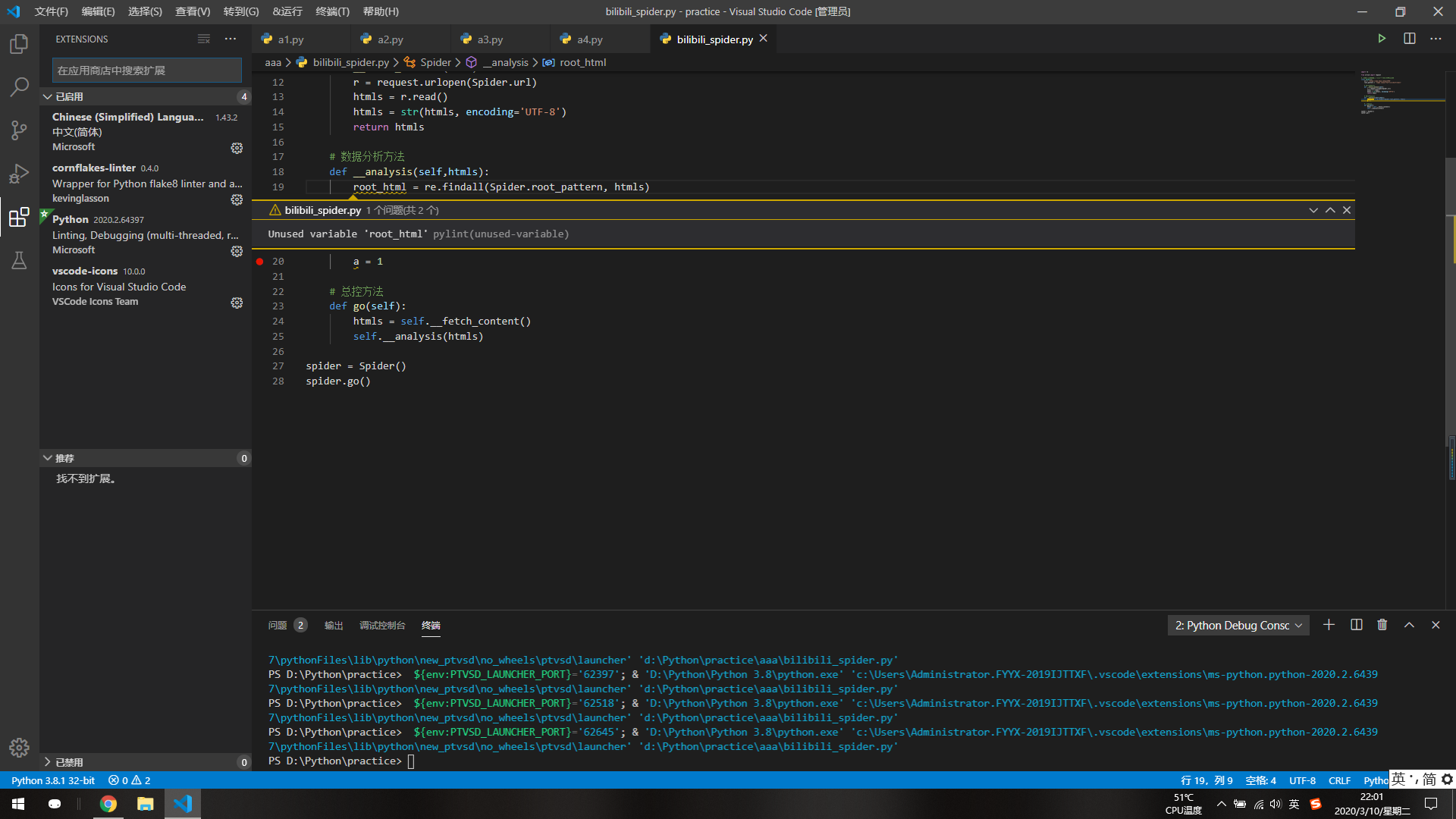1456x819 pixels.
Task: Open errors and warnings status indicator
Action: [x=130, y=780]
